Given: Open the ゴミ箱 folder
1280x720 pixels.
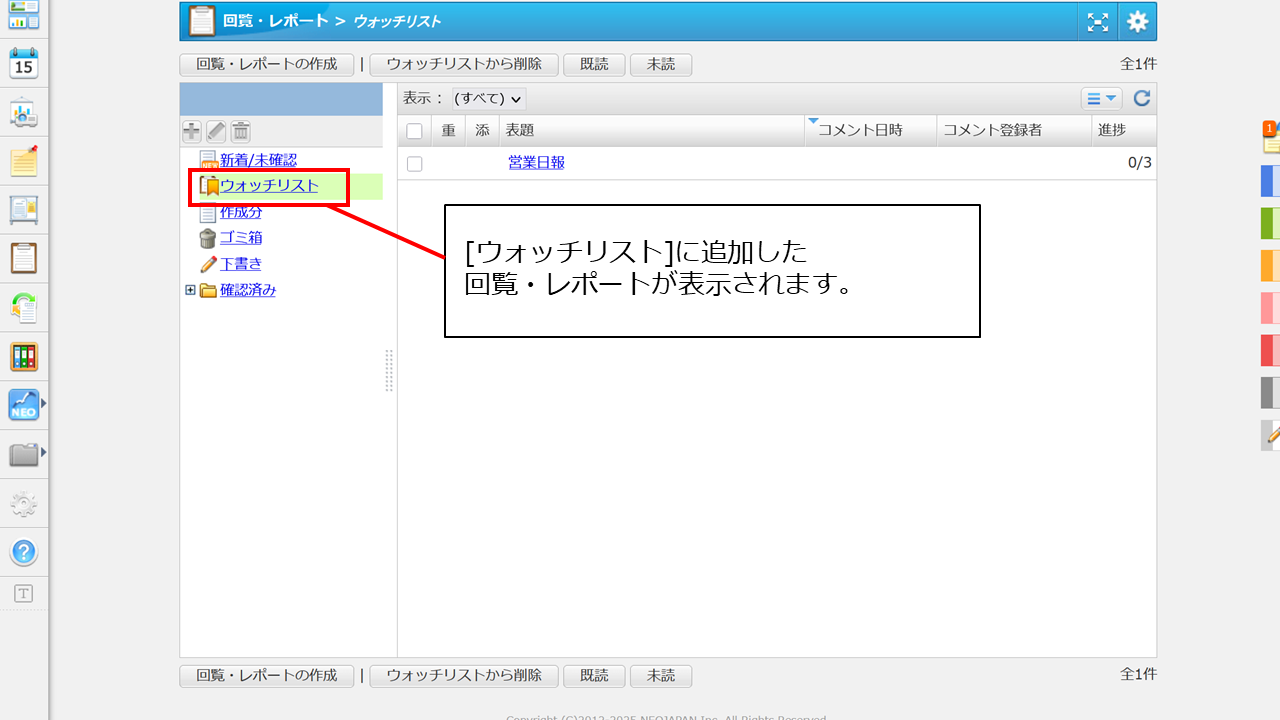Looking at the screenshot, I should point(241,238).
